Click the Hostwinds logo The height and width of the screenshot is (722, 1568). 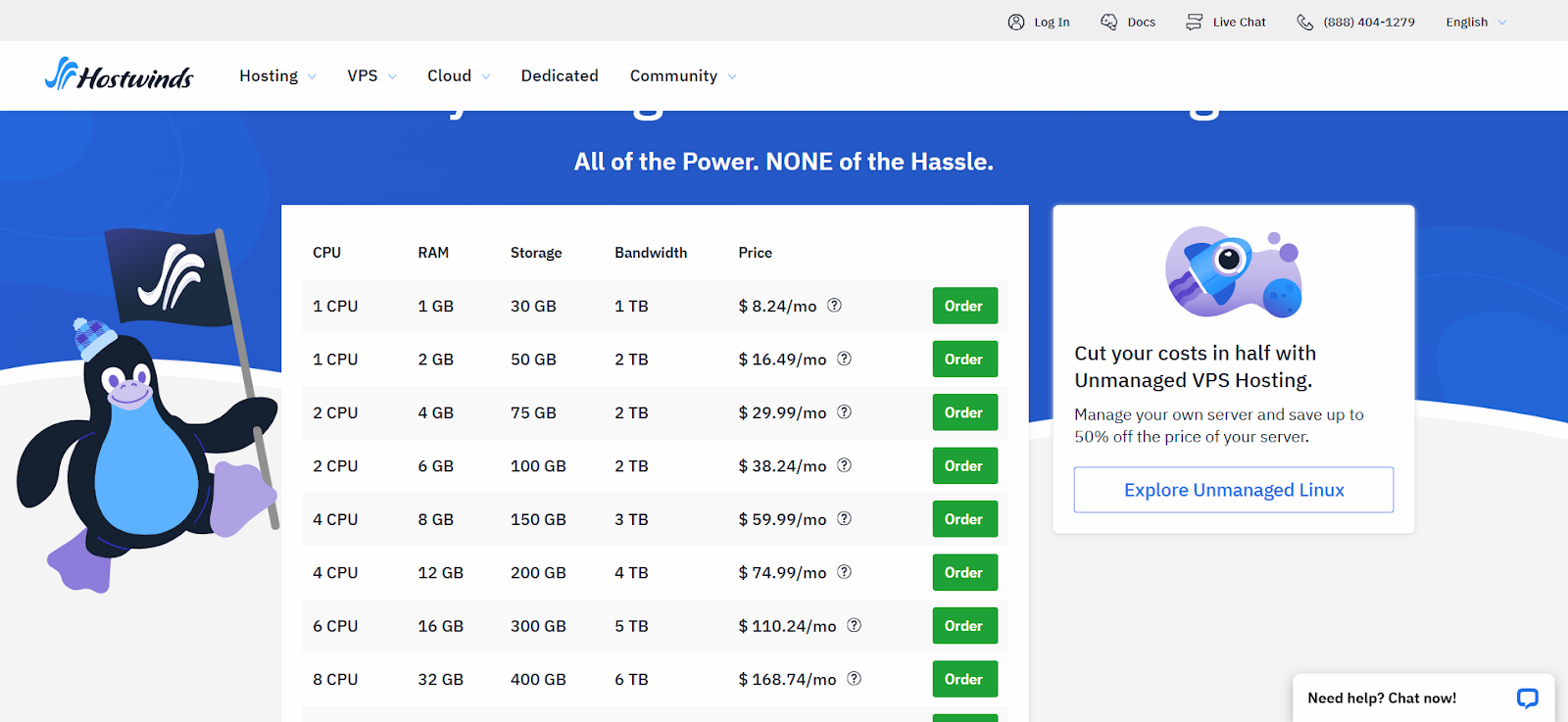[x=119, y=74]
